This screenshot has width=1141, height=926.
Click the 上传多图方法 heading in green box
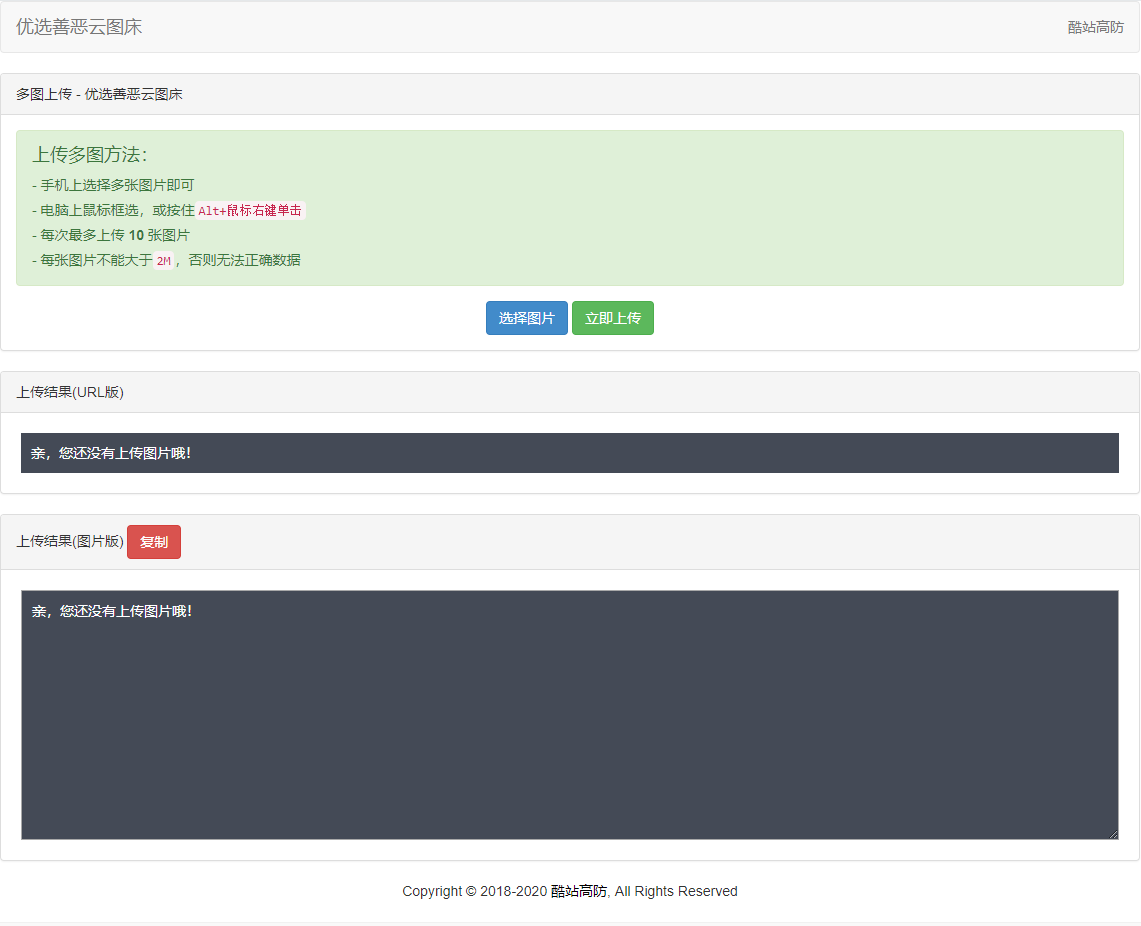point(90,154)
